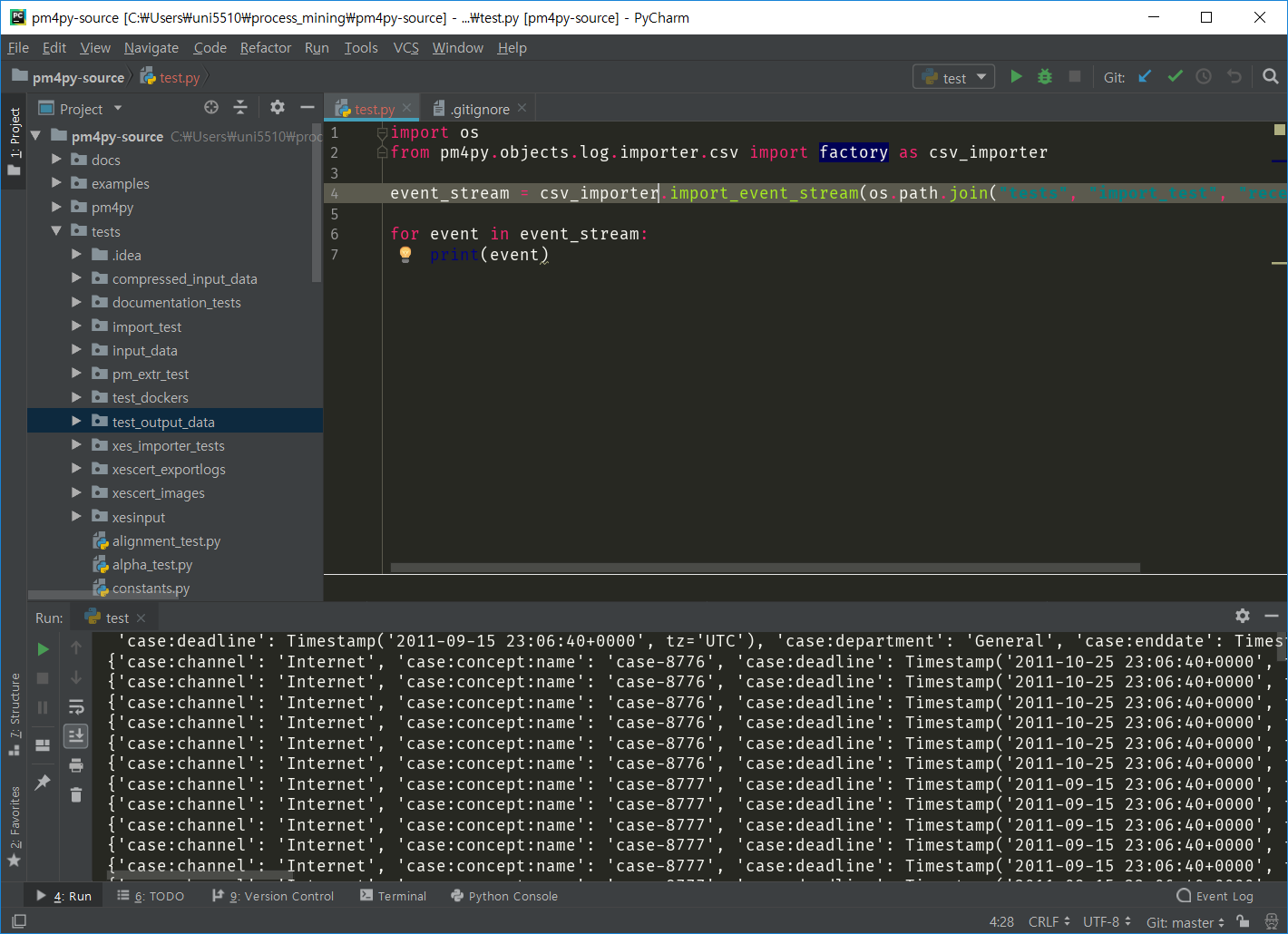Commit changes with the green checkmark icon
The height and width of the screenshot is (934, 1288).
[x=1175, y=77]
